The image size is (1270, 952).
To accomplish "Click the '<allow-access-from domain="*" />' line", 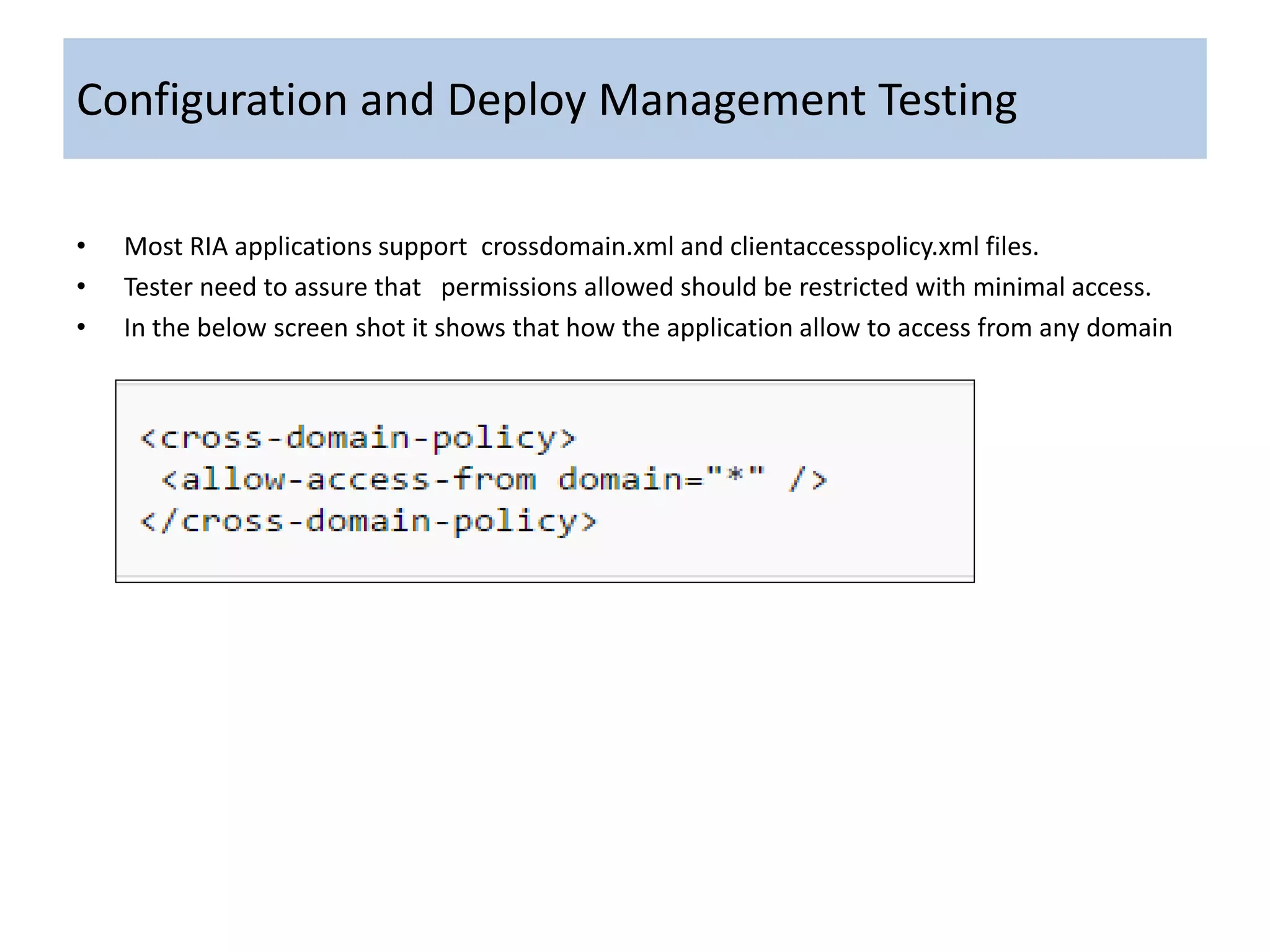I will [x=494, y=480].
